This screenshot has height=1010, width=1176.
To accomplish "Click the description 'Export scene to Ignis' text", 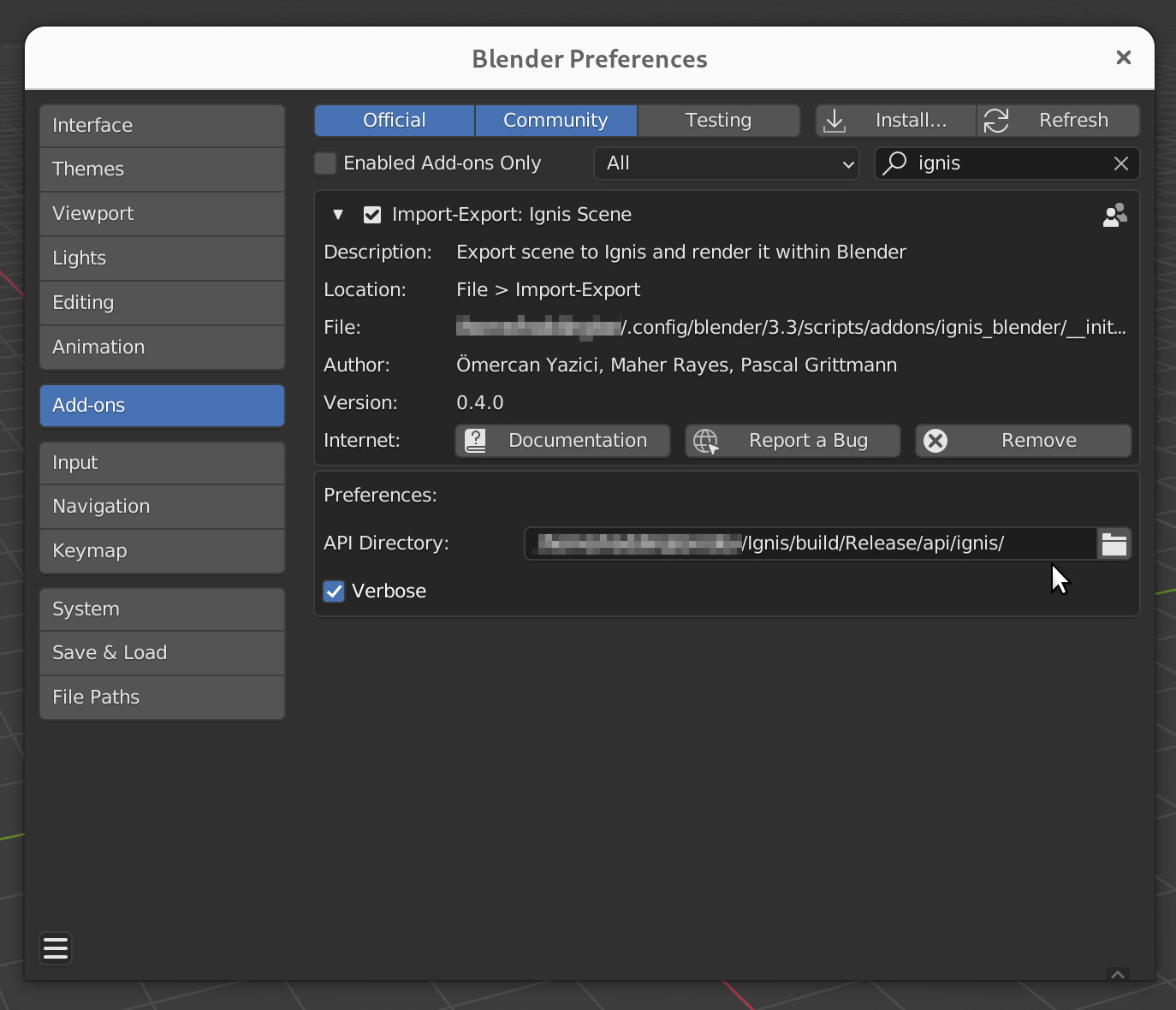I will coord(681,253).
